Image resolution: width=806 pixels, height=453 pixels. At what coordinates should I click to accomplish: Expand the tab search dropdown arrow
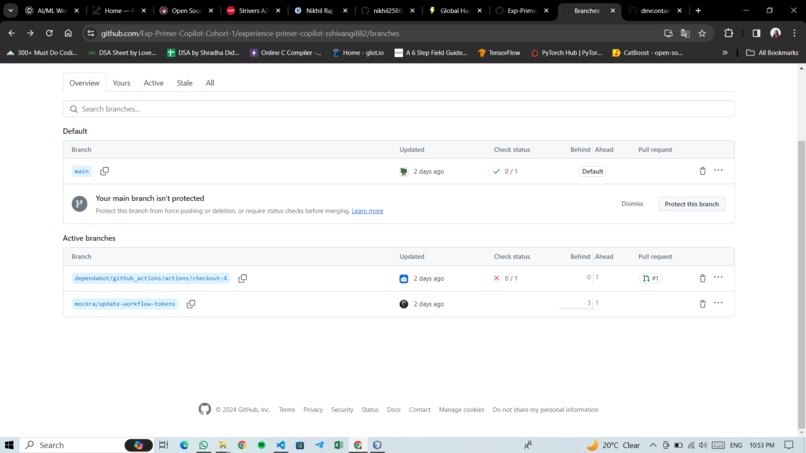tap(10, 10)
